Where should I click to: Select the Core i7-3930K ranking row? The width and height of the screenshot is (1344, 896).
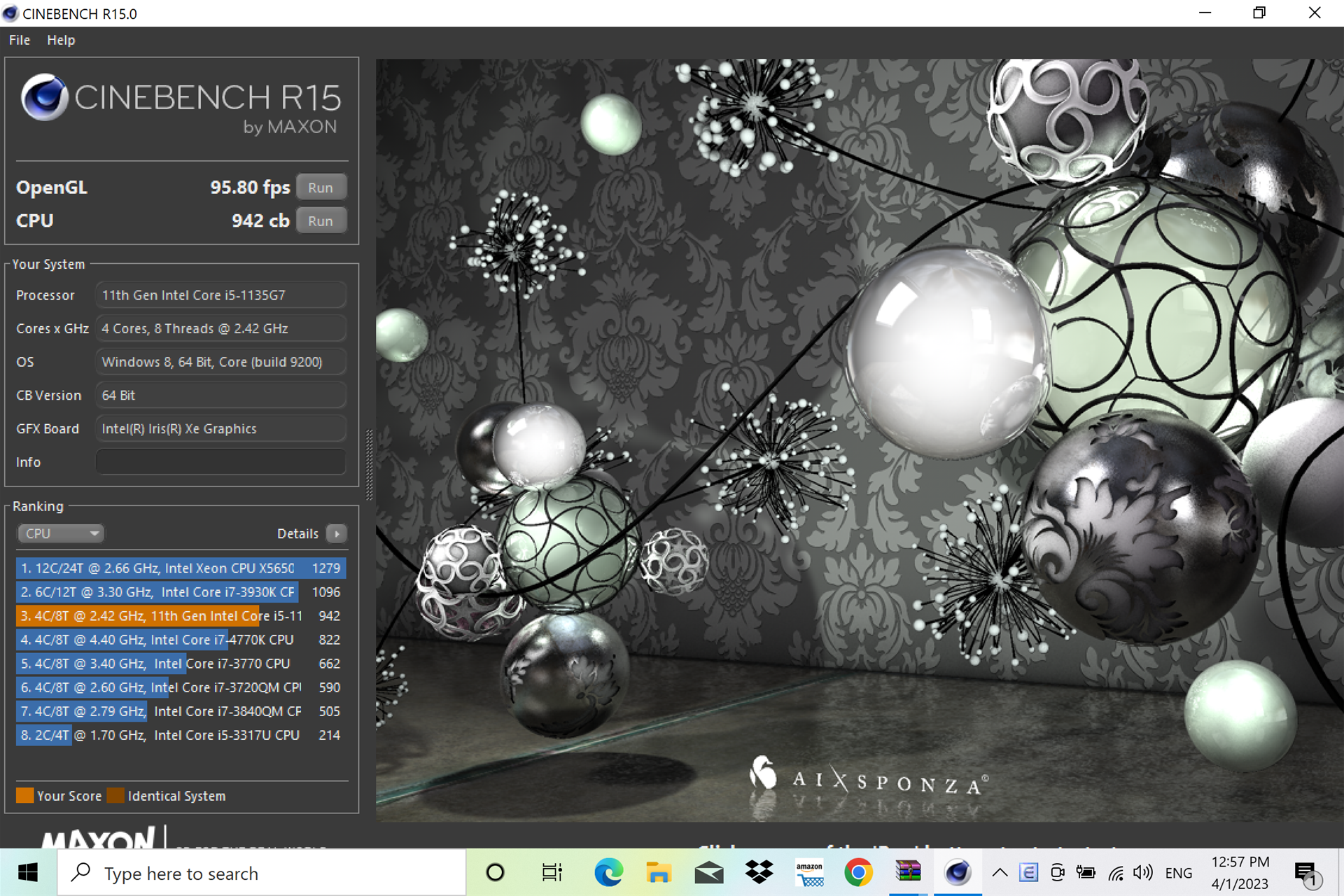(x=181, y=592)
